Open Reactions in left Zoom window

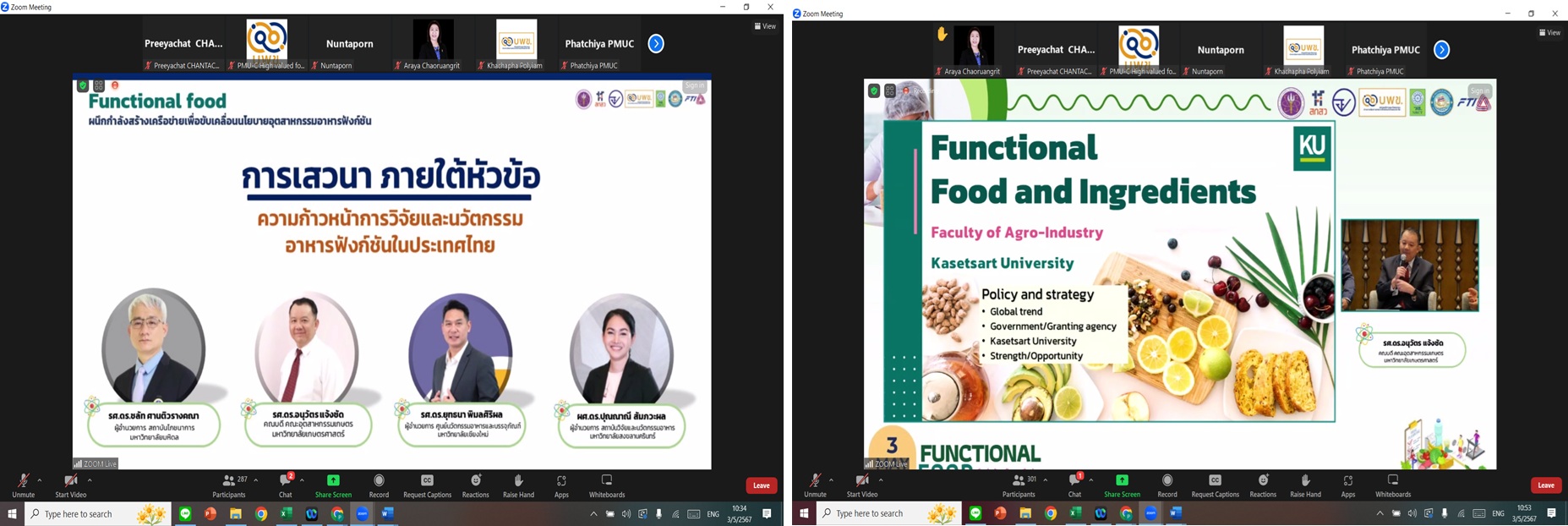click(476, 485)
